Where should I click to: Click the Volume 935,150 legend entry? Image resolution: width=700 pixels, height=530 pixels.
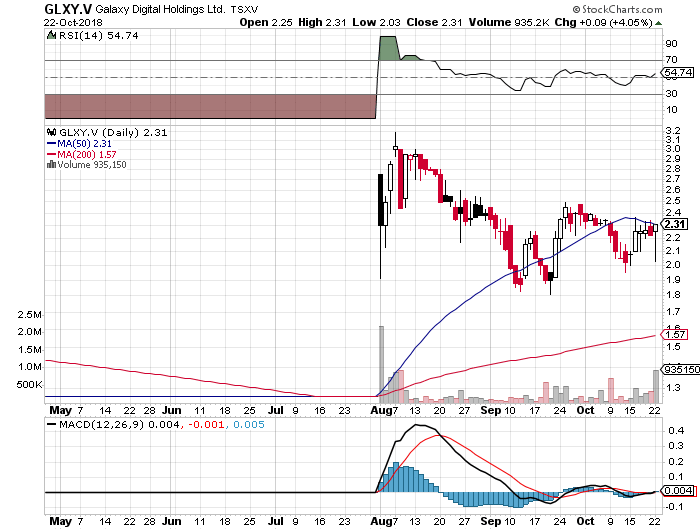pyautogui.click(x=92, y=165)
